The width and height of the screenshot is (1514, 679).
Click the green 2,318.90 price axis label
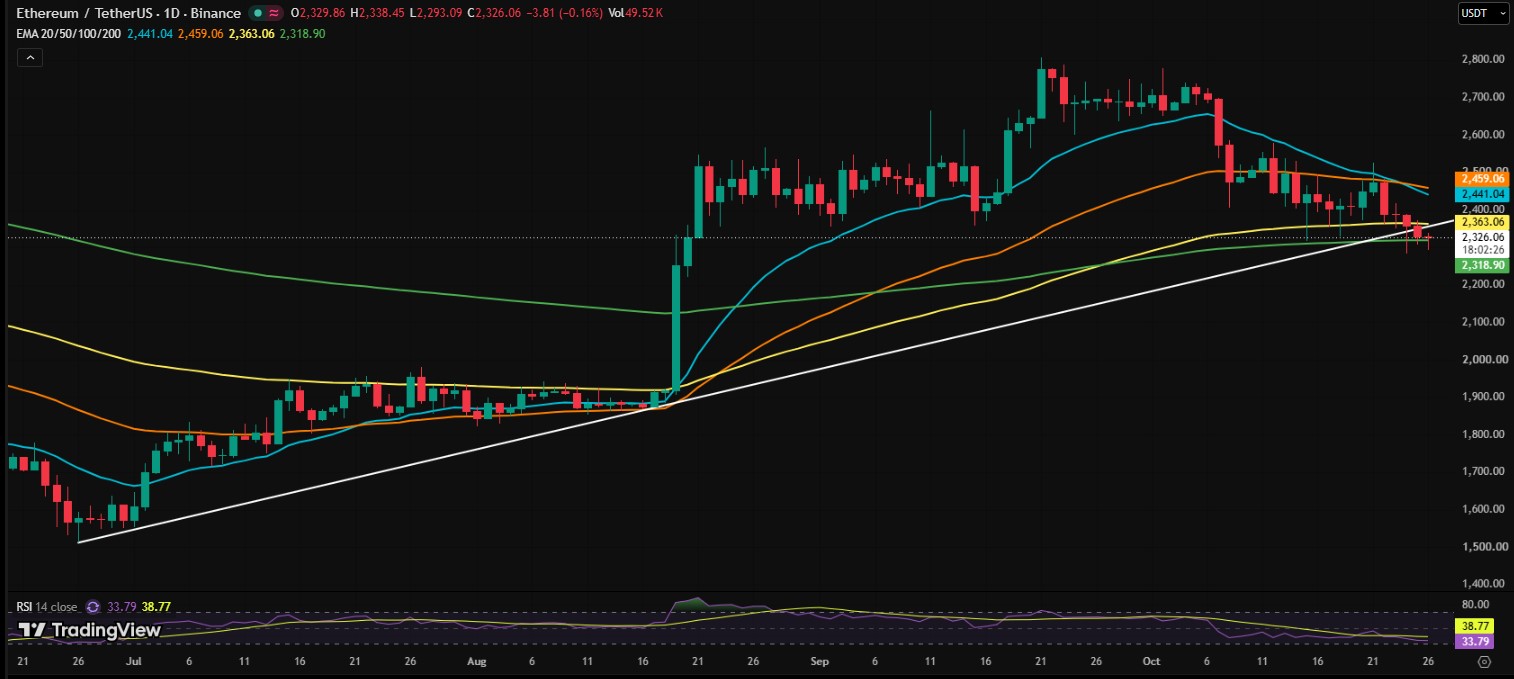coord(1483,265)
